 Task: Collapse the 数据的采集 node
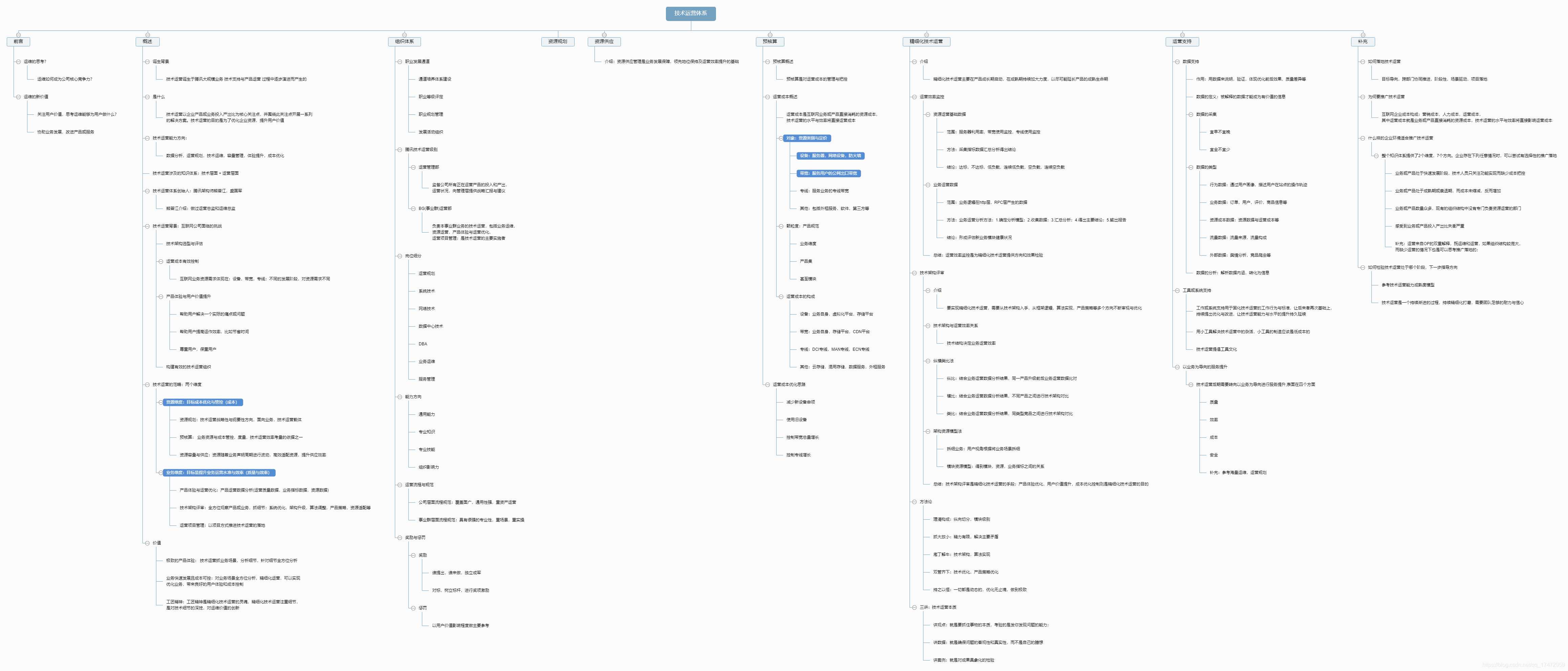[x=1191, y=114]
